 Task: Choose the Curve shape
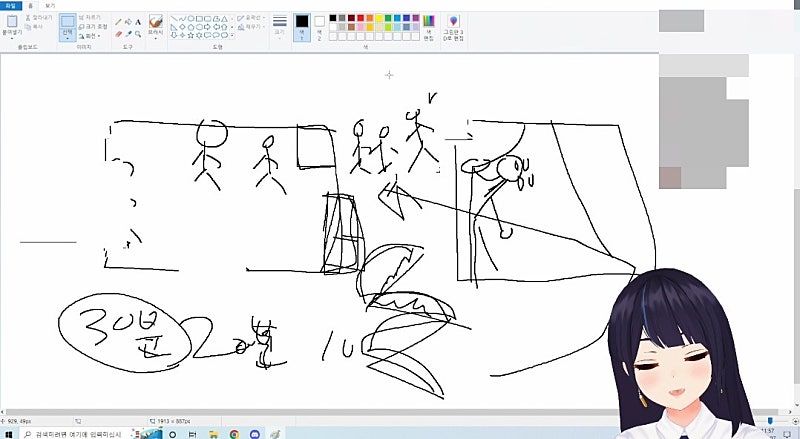point(182,19)
